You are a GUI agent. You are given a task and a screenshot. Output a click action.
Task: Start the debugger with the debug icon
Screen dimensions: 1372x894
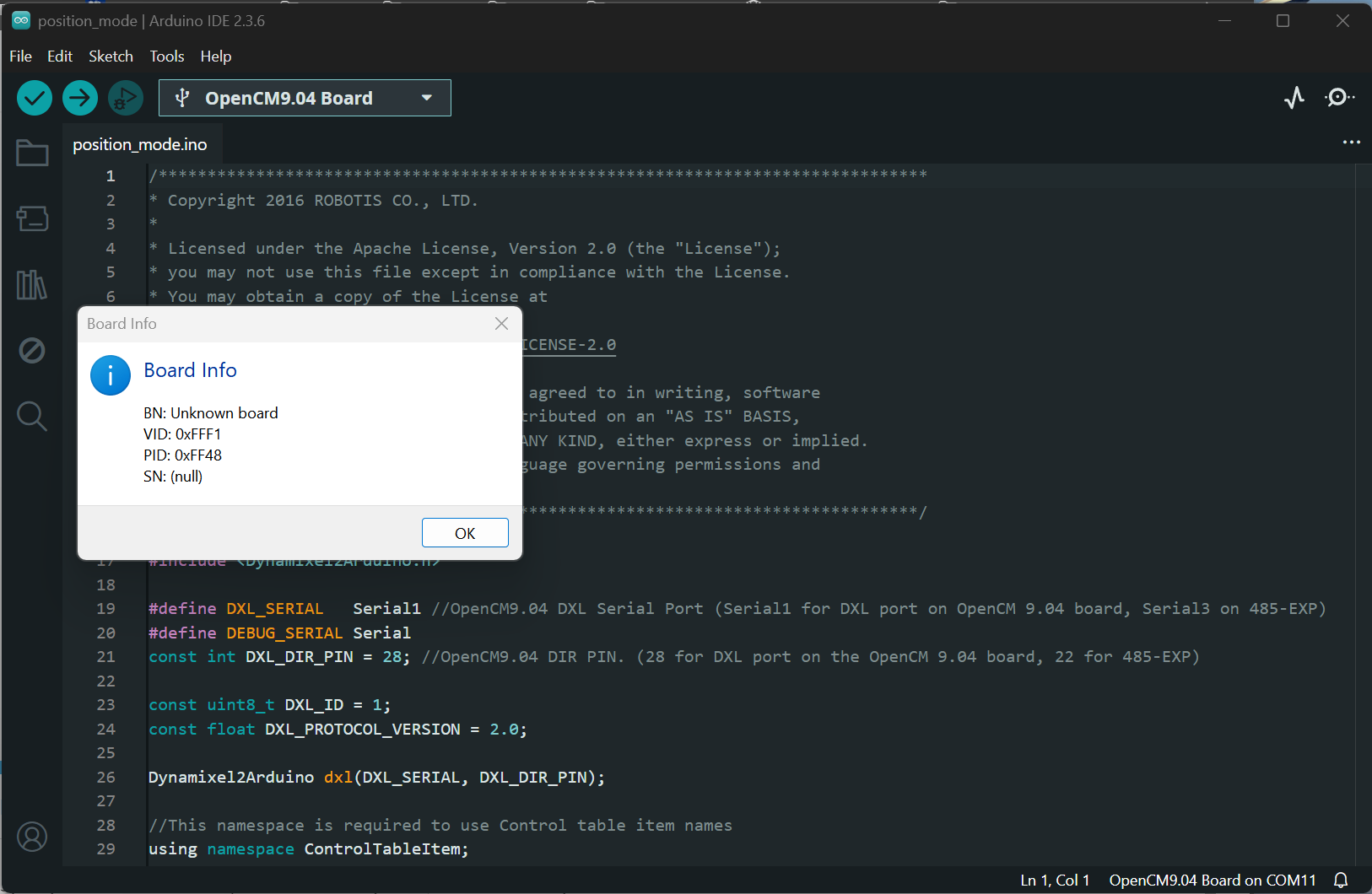tap(126, 99)
